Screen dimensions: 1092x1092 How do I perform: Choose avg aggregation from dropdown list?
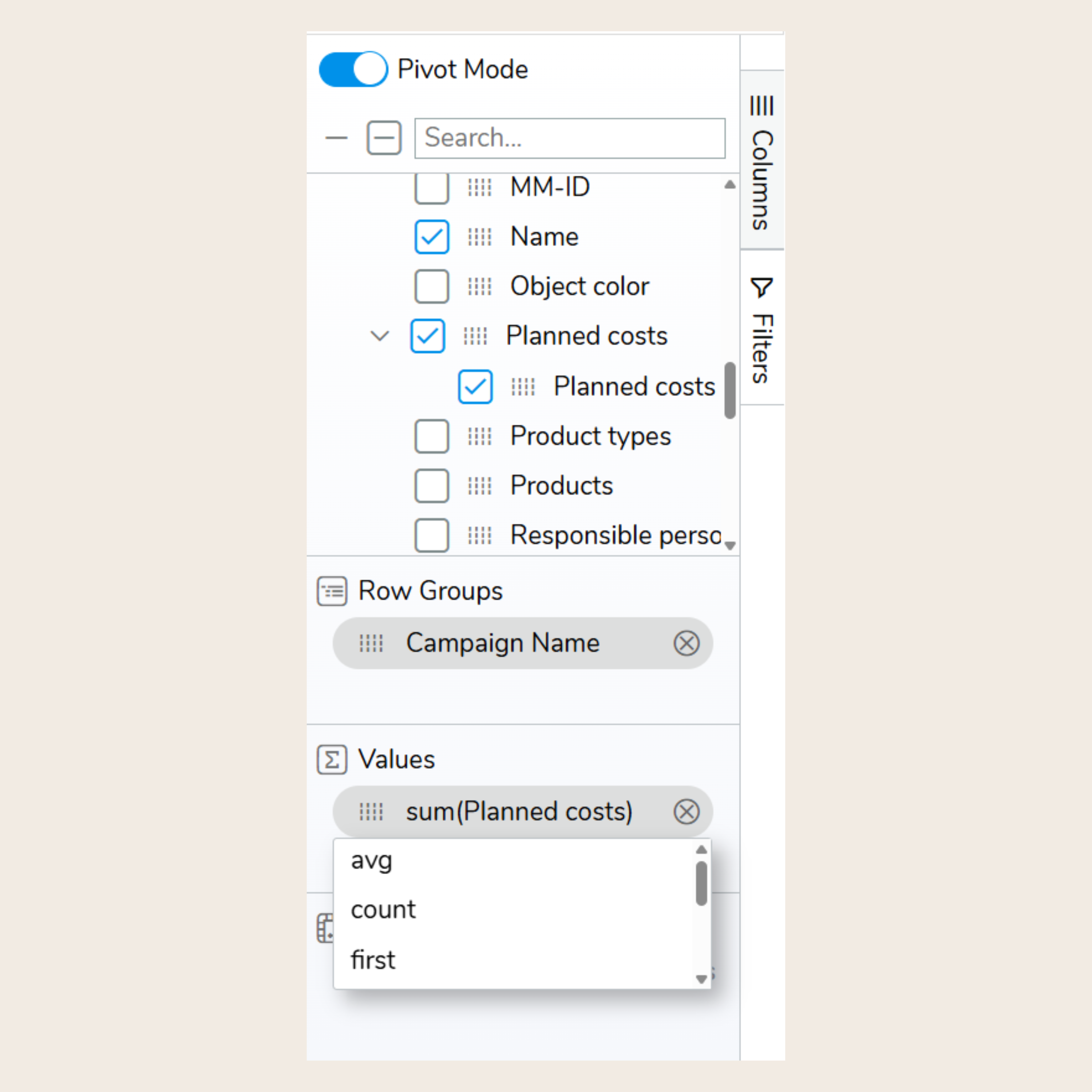[x=371, y=860]
